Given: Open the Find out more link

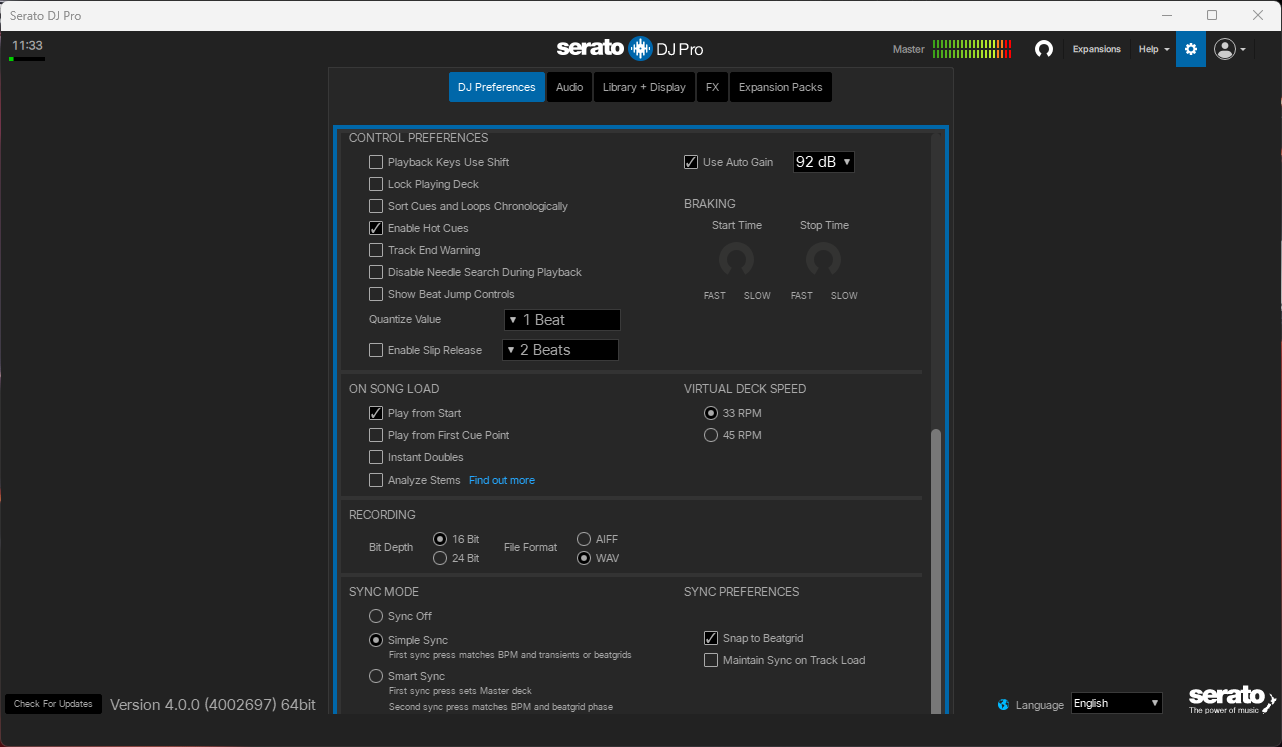Looking at the screenshot, I should (502, 480).
